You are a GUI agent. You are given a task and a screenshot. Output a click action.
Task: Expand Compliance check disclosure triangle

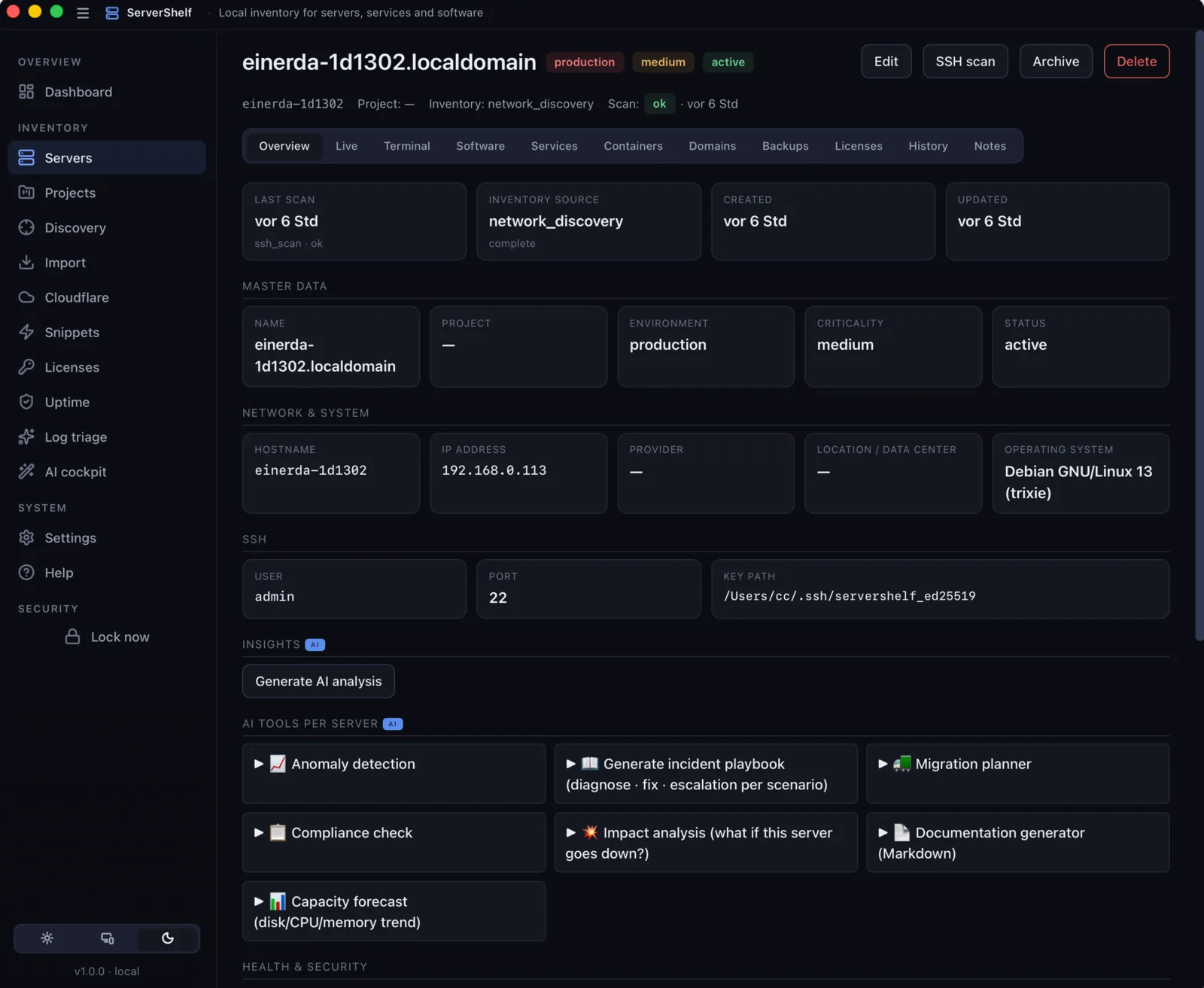tap(259, 832)
